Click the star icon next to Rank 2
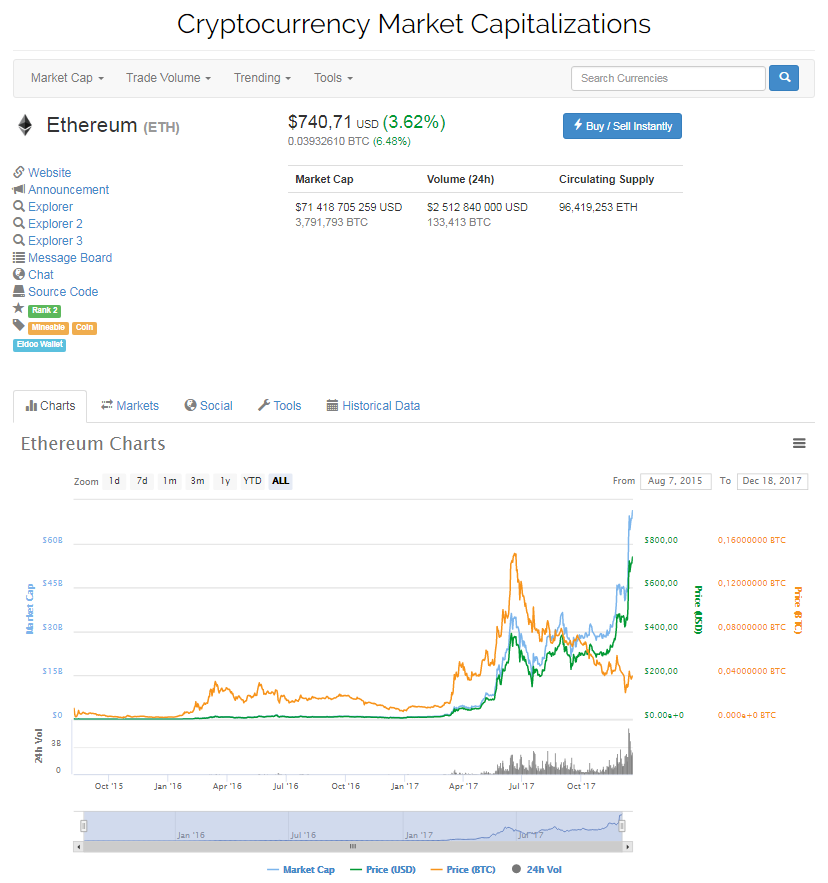The width and height of the screenshot is (828, 883). click(19, 308)
